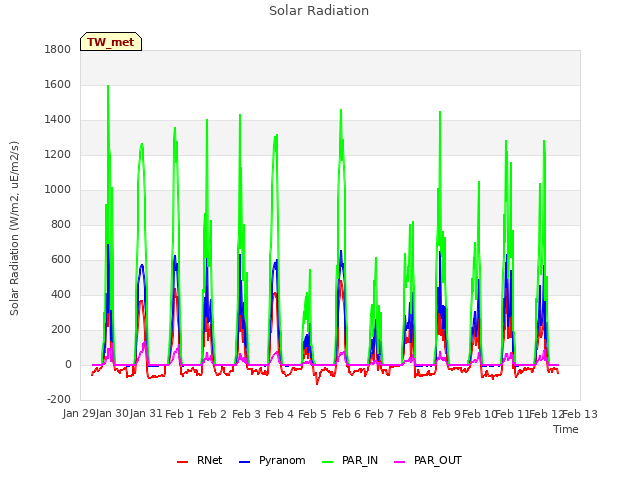Click the green PAR_IN legend swatch
640x480 pixels.
(x=327, y=462)
